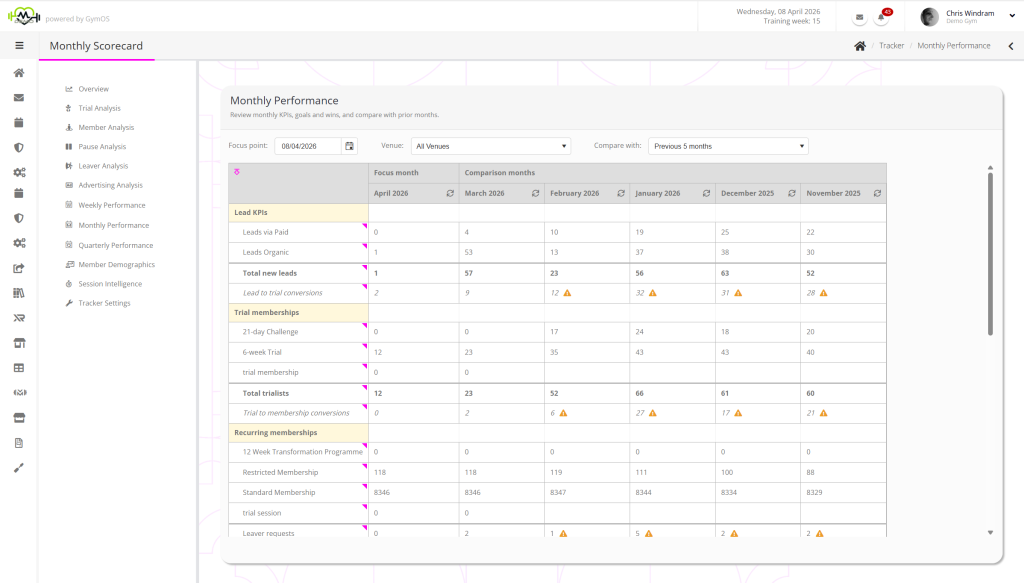This screenshot has height=583, width=1024.
Task: Click the Tracker breadcrumb link
Action: [891, 46]
